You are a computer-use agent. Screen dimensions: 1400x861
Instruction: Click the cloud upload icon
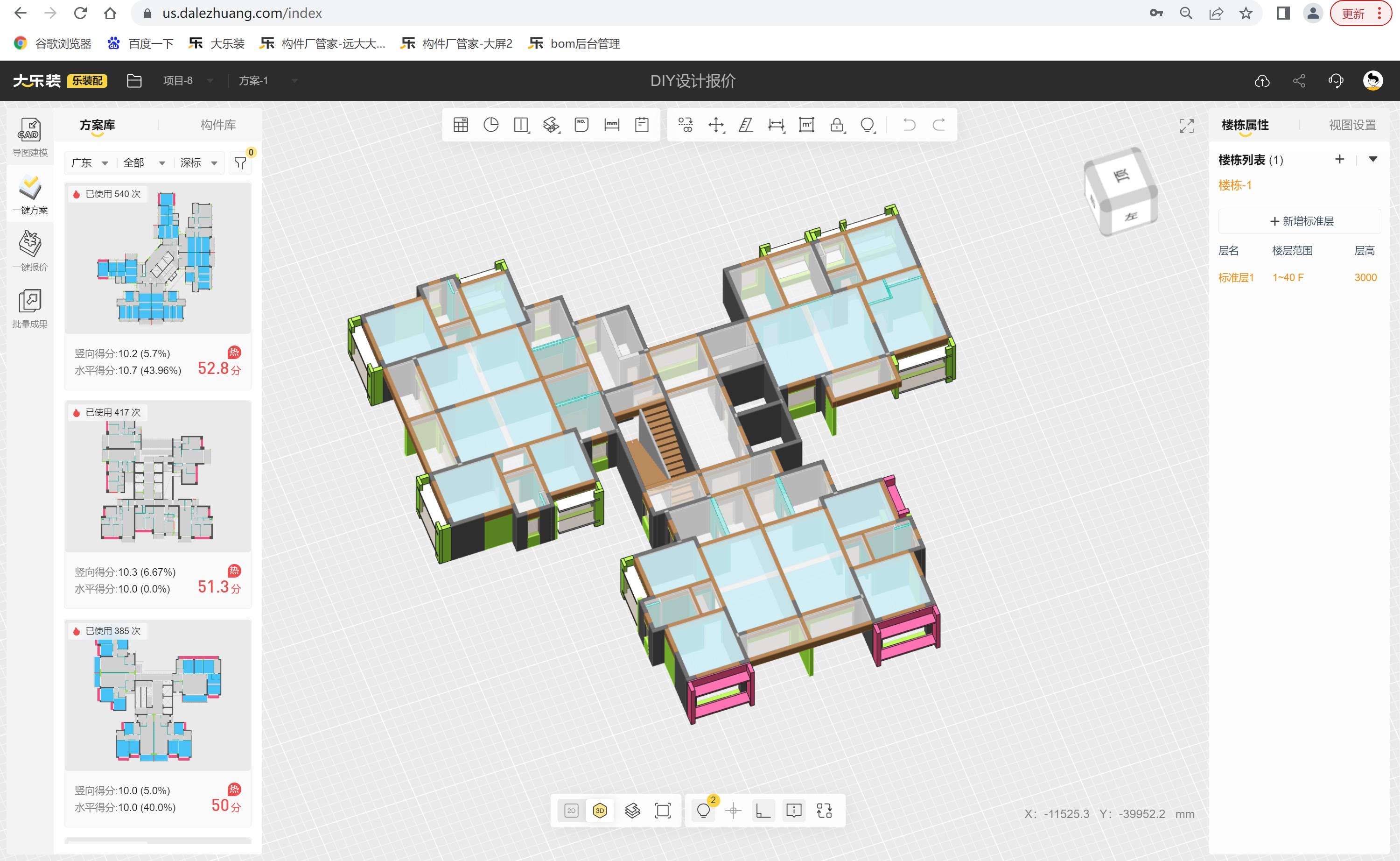[1262, 81]
